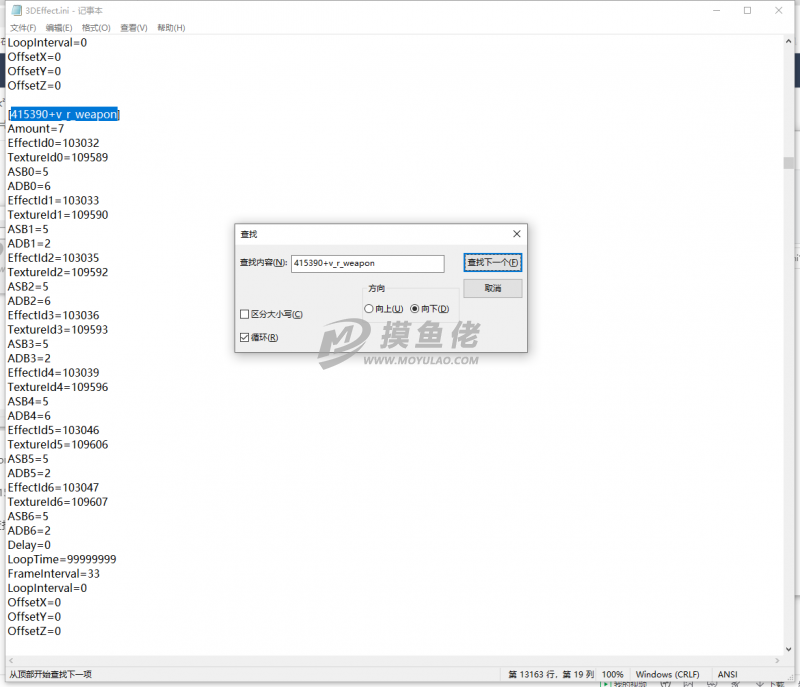The height and width of the screenshot is (687, 800).
Task: Expand the 格式(O) menu
Action: (x=96, y=28)
